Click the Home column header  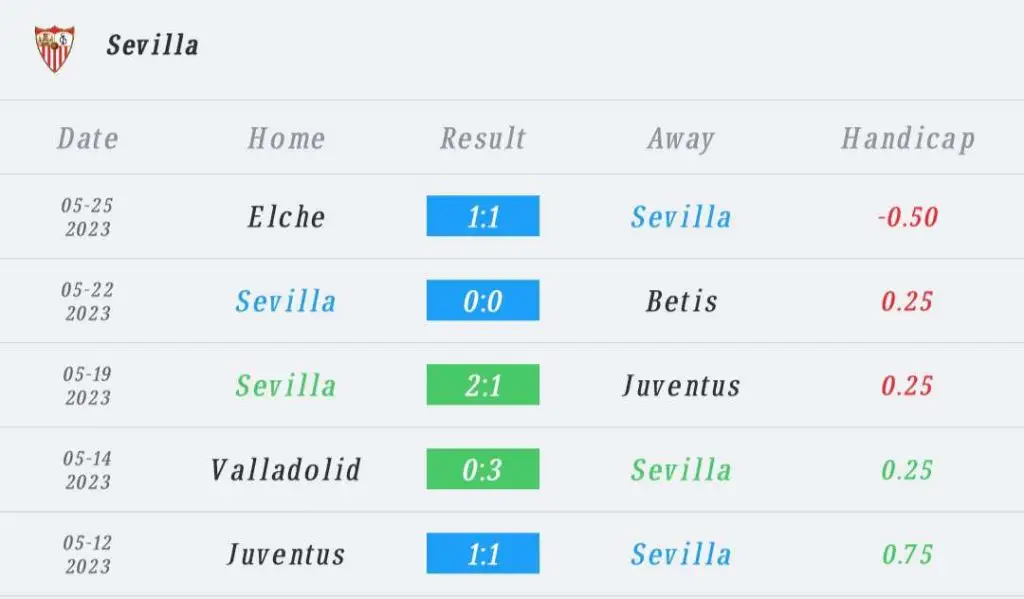287,138
